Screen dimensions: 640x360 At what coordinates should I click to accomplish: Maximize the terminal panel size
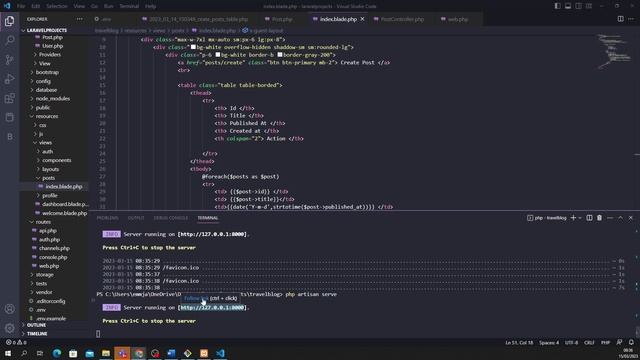(620, 218)
